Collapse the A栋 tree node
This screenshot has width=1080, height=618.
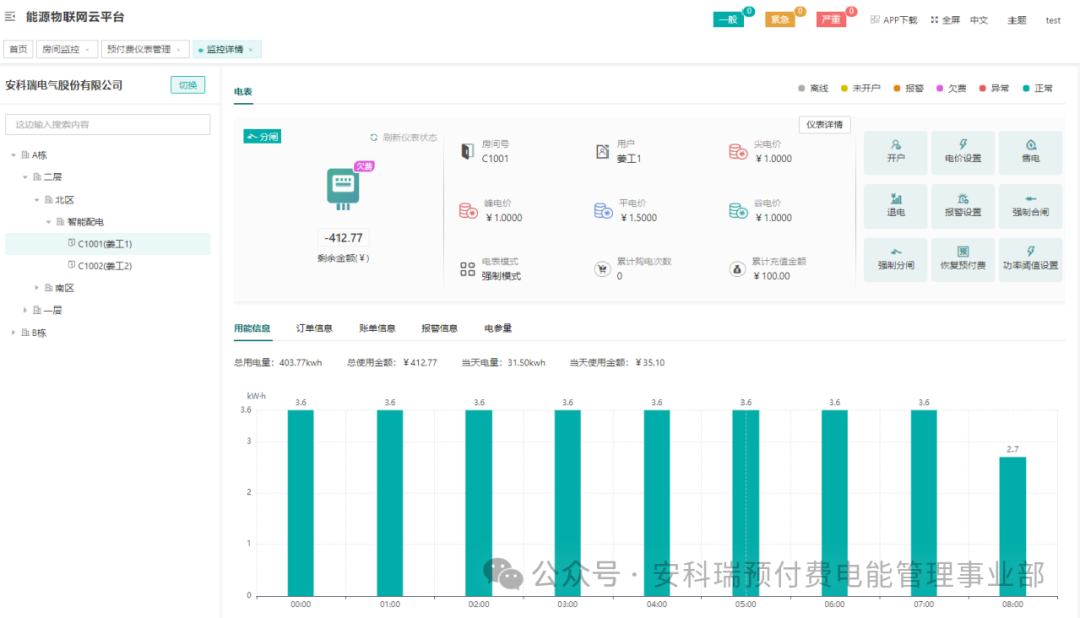[13, 155]
